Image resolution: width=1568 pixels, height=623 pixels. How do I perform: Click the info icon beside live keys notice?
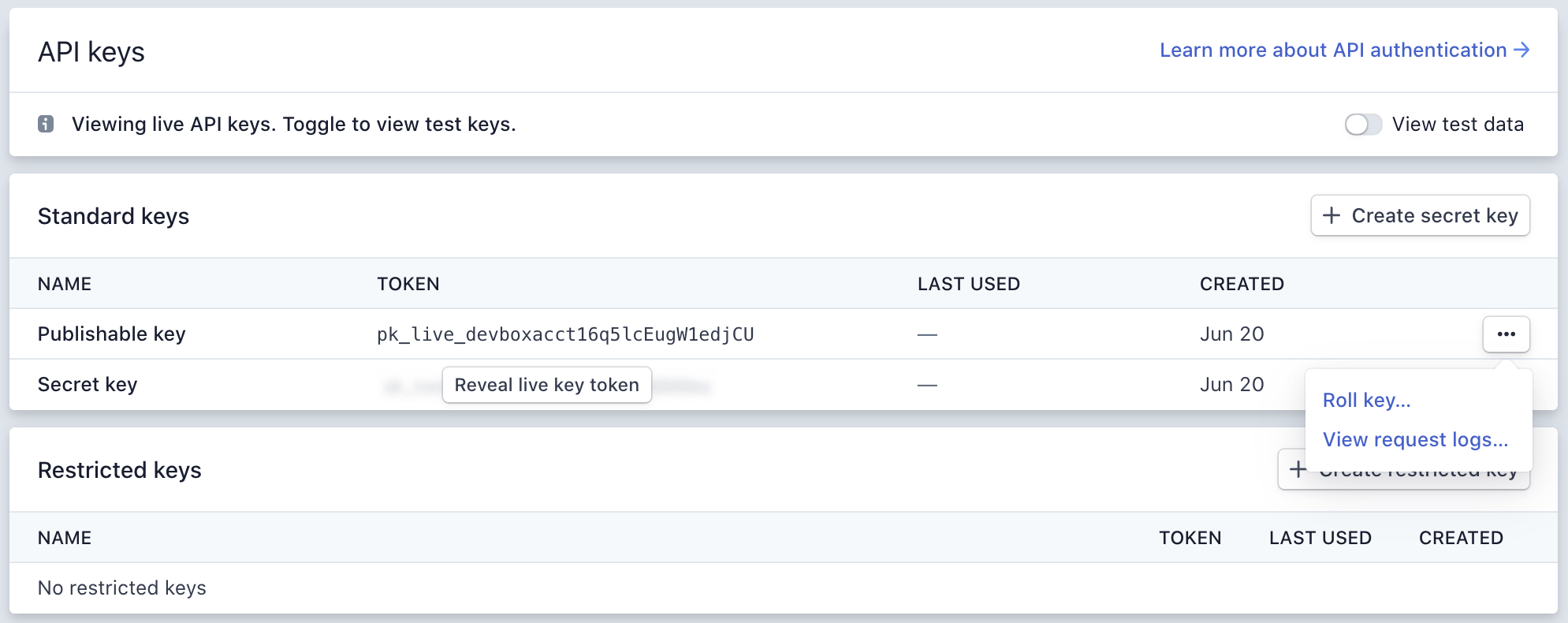click(x=46, y=124)
